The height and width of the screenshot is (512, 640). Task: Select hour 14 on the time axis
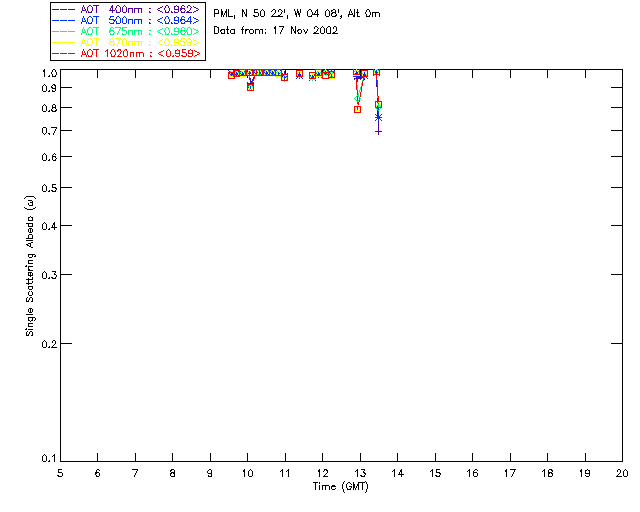point(398,473)
